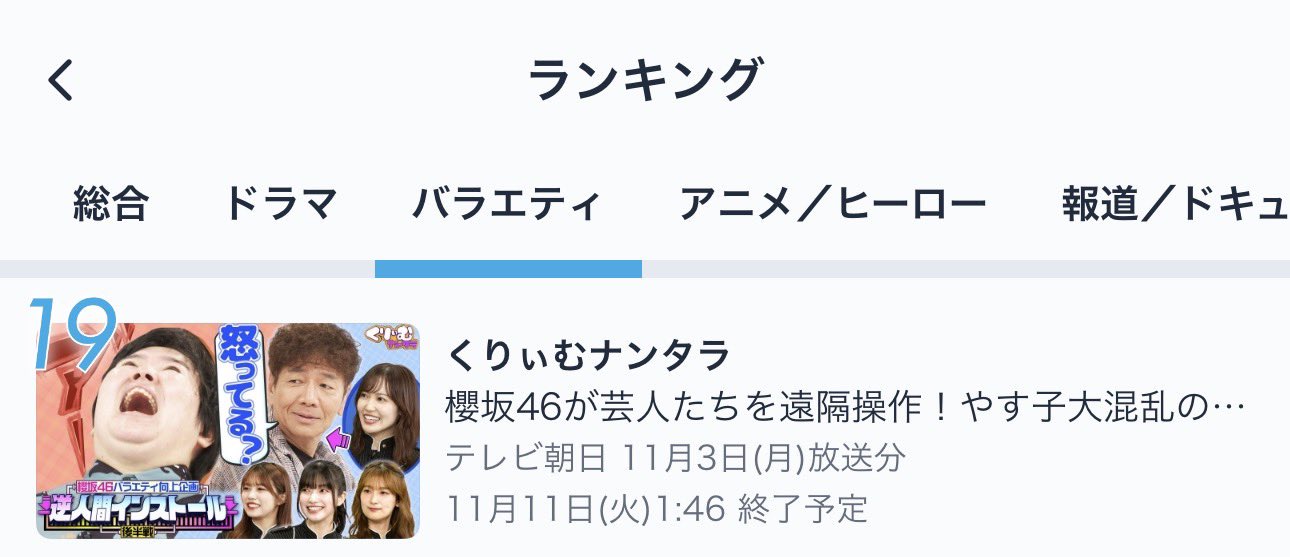Click the 怒ってる? speech bubble in thumbnail

tap(238, 392)
